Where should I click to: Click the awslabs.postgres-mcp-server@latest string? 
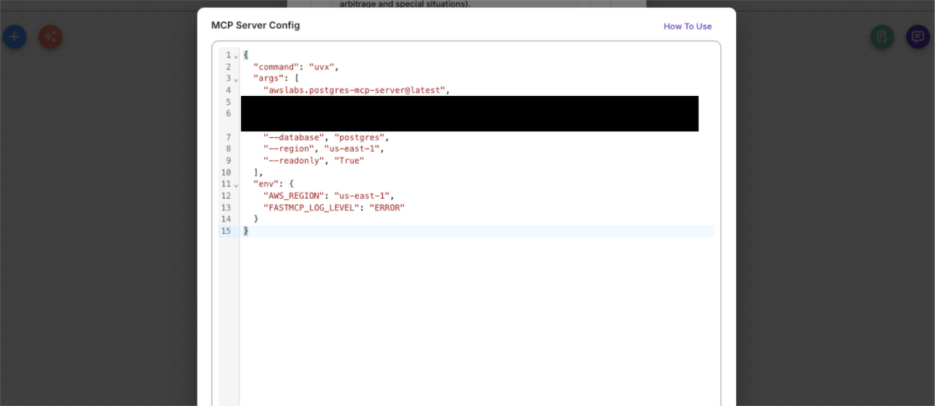[x=355, y=90]
